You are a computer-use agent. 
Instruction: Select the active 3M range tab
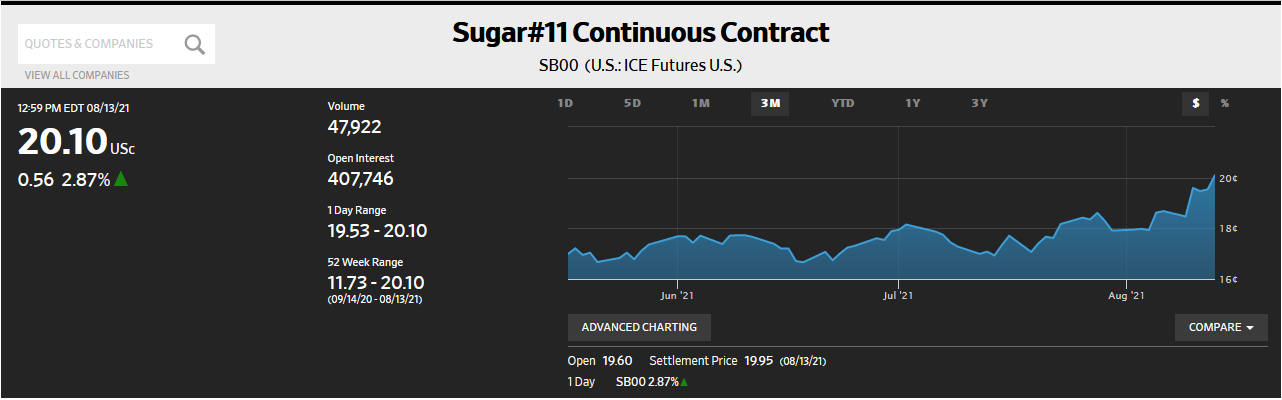tap(770, 103)
